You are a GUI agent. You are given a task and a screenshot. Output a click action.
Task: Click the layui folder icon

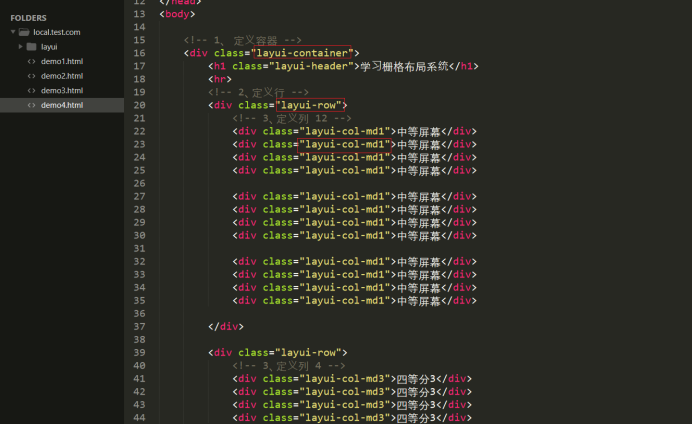31,46
